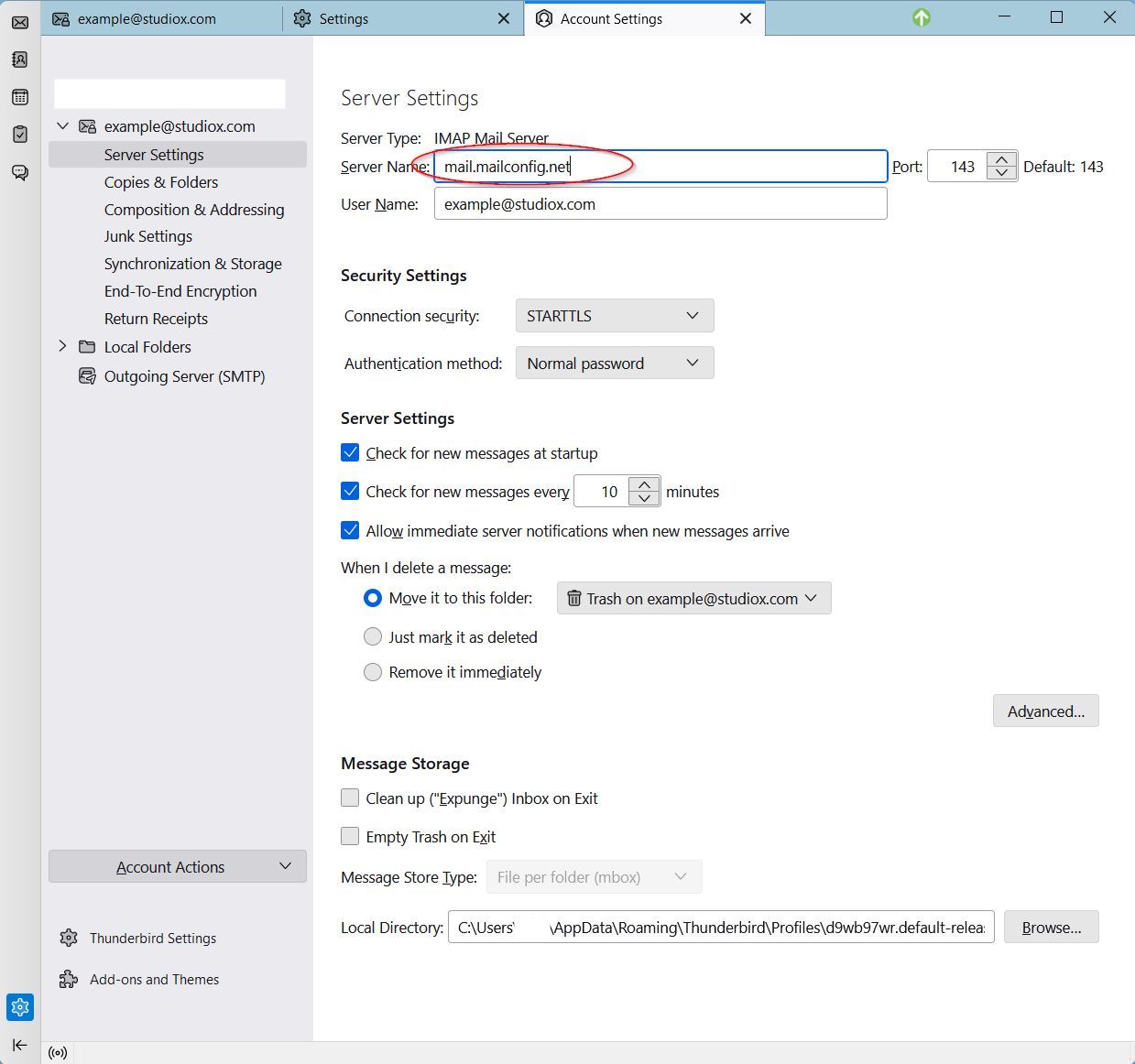
Task: Click the Server Name input field
Action: point(660,166)
